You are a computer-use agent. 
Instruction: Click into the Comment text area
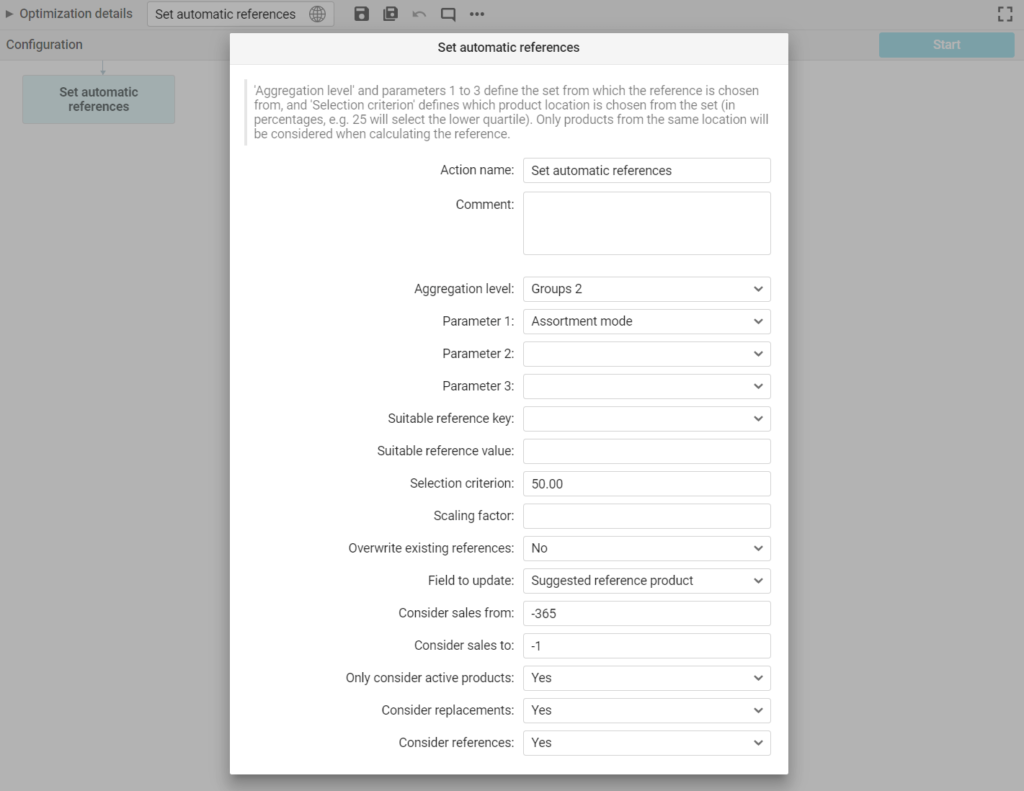coord(646,223)
